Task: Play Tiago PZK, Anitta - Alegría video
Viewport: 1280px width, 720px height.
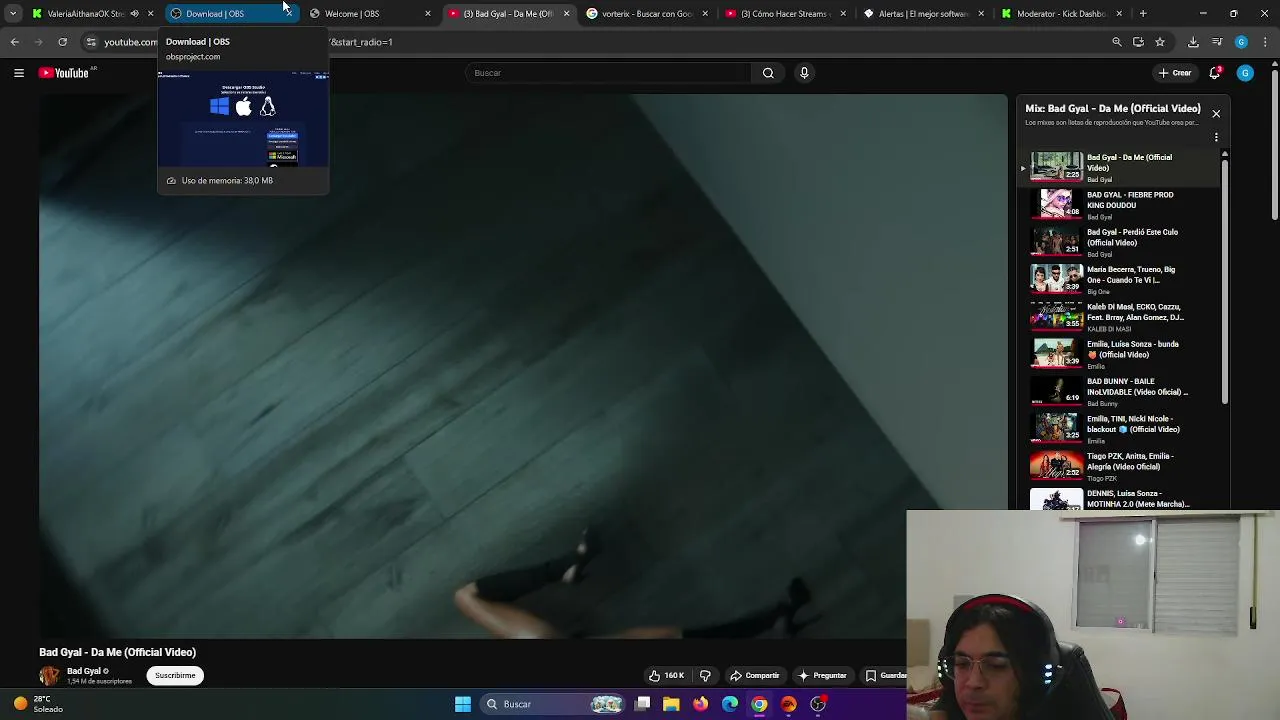Action: pos(1120,466)
